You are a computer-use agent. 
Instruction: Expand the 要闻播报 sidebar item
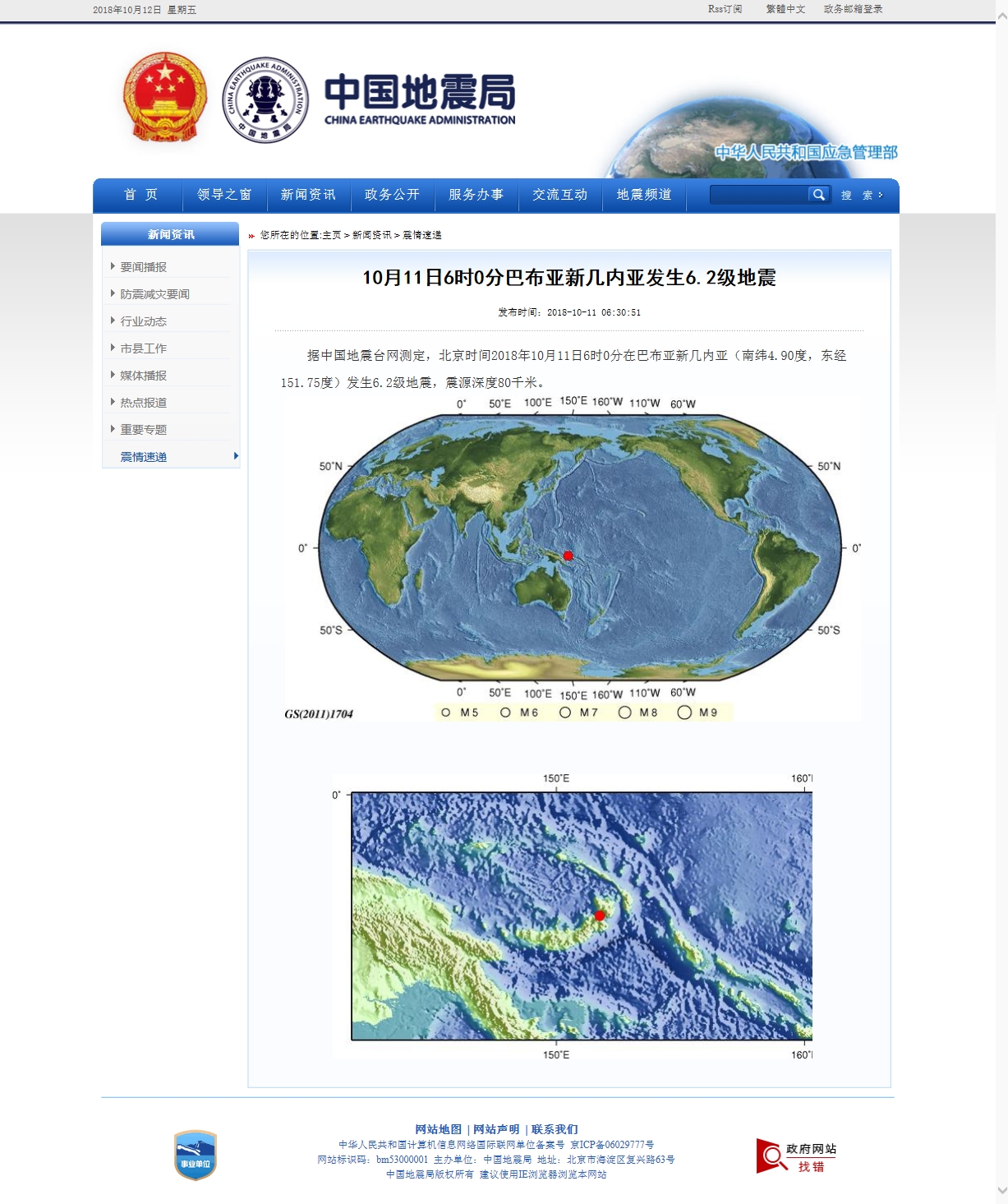pyautogui.click(x=143, y=267)
